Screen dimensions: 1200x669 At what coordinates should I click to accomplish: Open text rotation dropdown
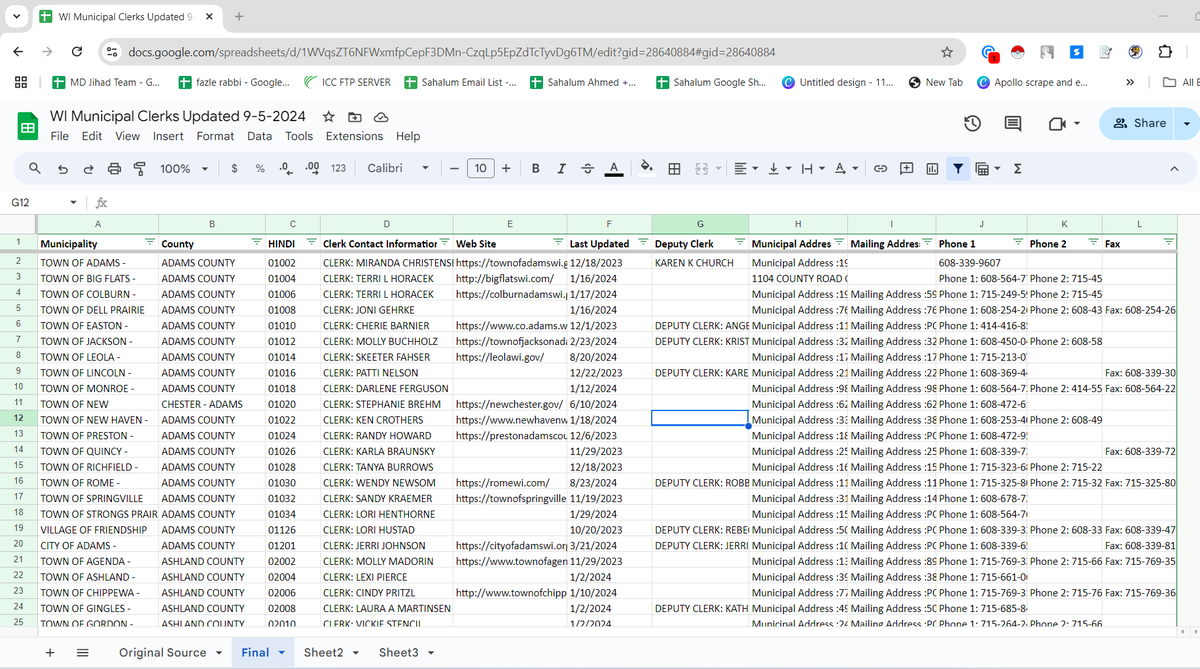pos(845,169)
